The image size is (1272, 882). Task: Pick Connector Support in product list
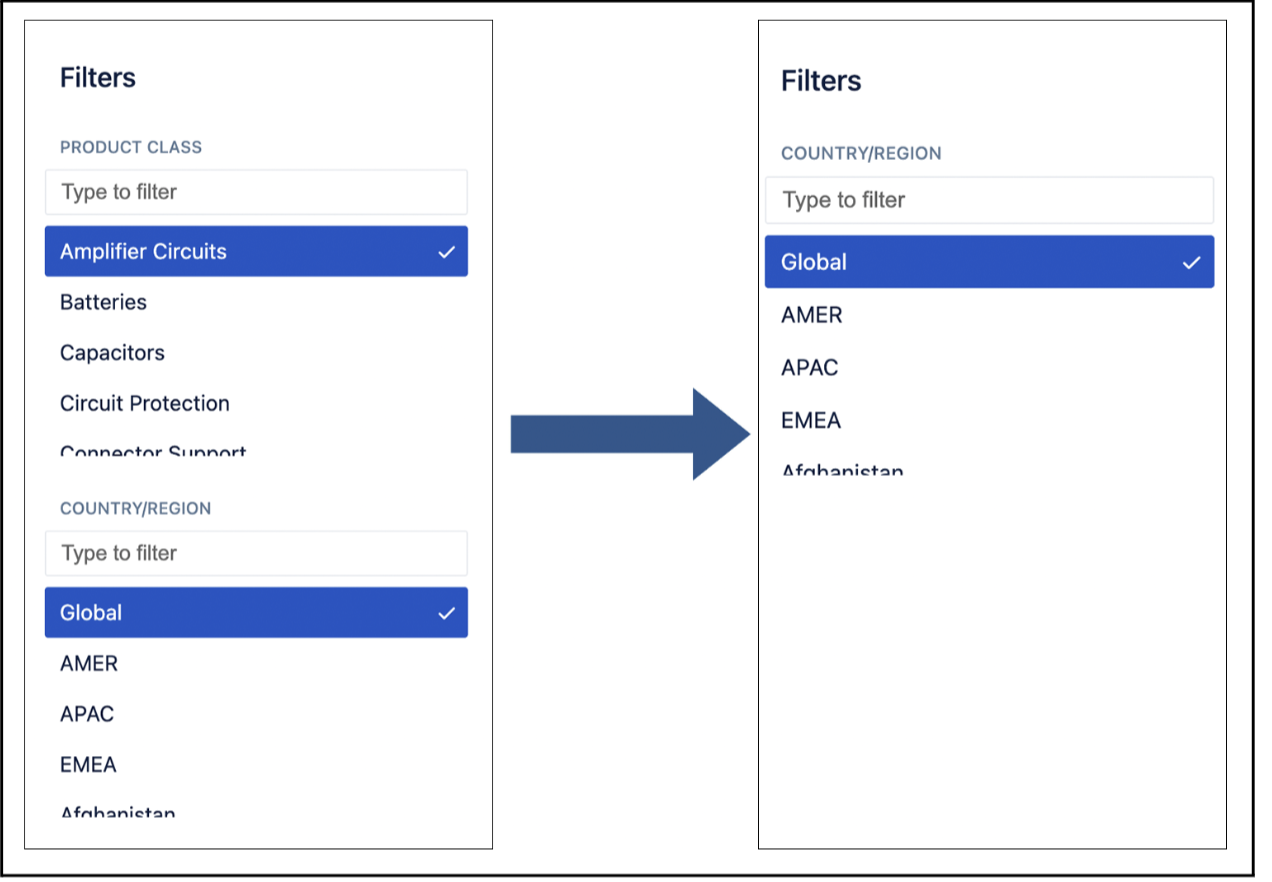click(x=153, y=451)
